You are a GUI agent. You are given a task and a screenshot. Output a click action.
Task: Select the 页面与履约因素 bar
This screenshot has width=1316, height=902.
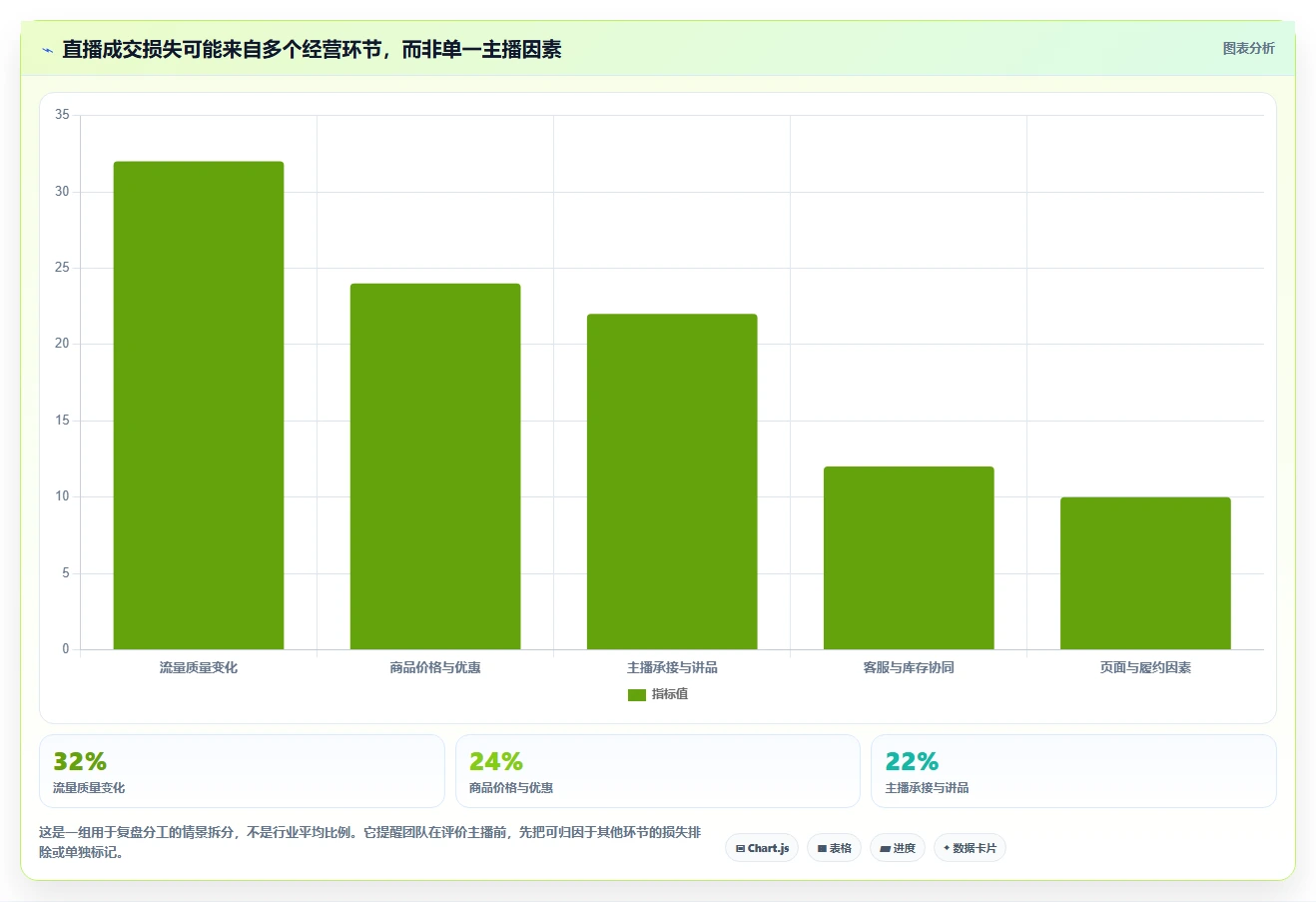coord(1145,573)
